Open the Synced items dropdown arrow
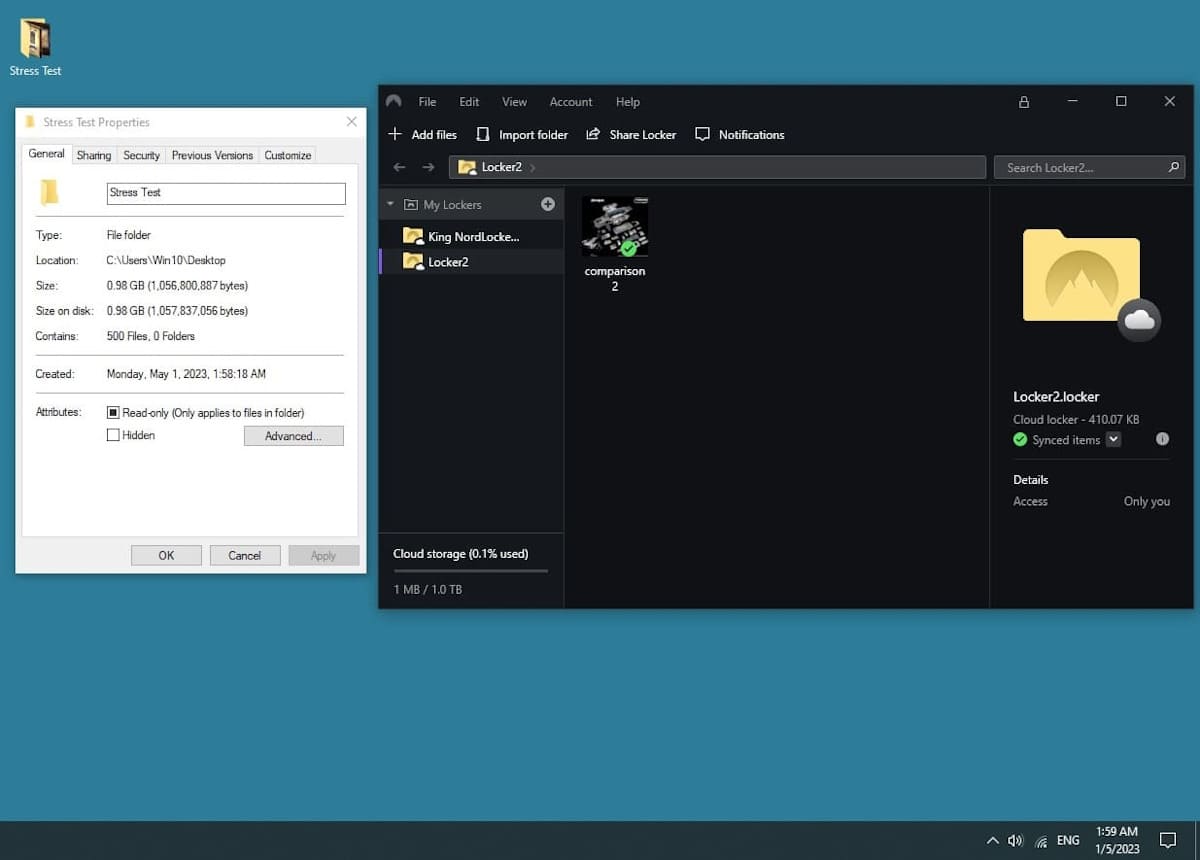 [x=1114, y=440]
